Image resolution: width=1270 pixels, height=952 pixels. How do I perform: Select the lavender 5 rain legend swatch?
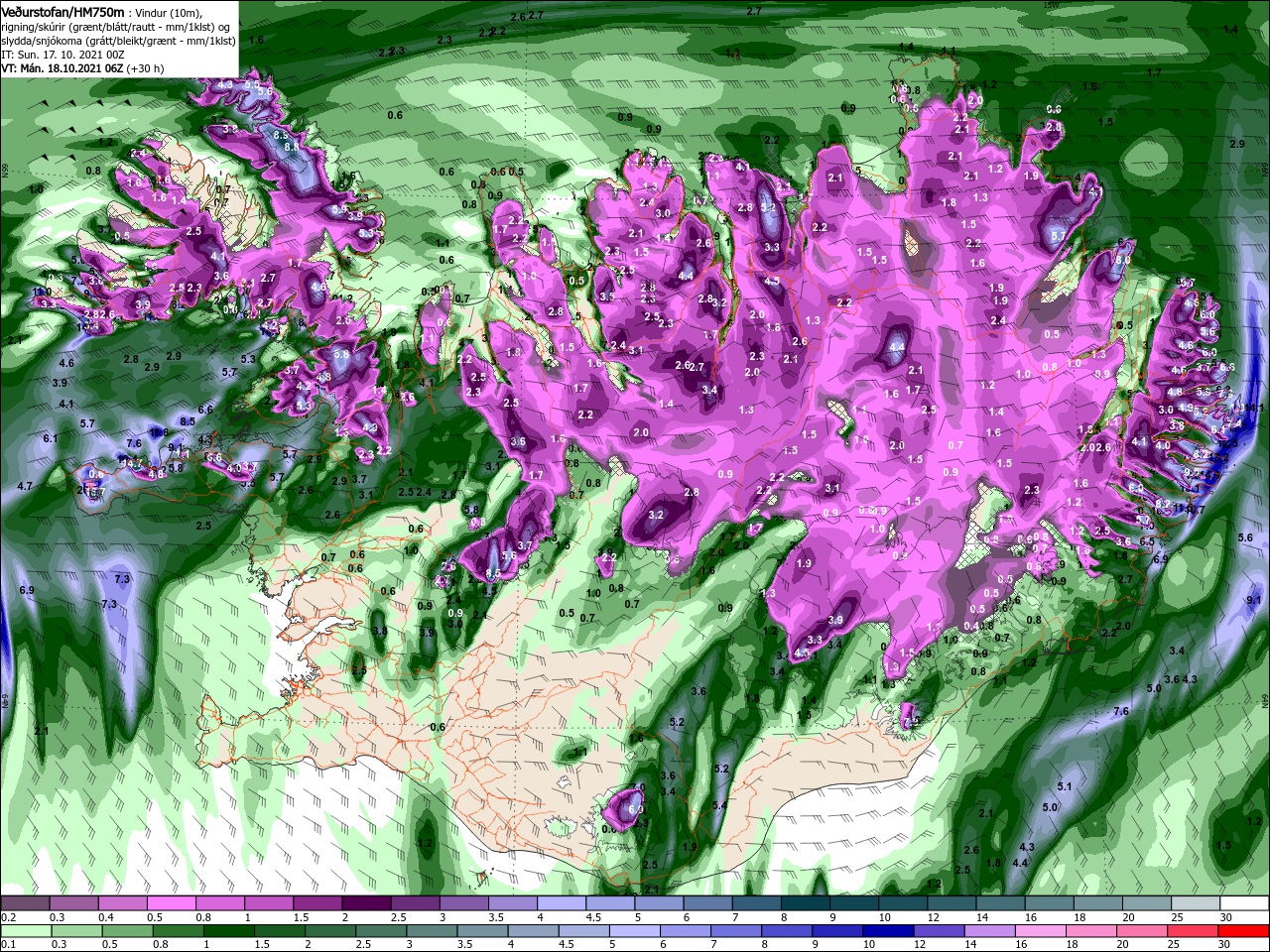[x=635, y=931]
